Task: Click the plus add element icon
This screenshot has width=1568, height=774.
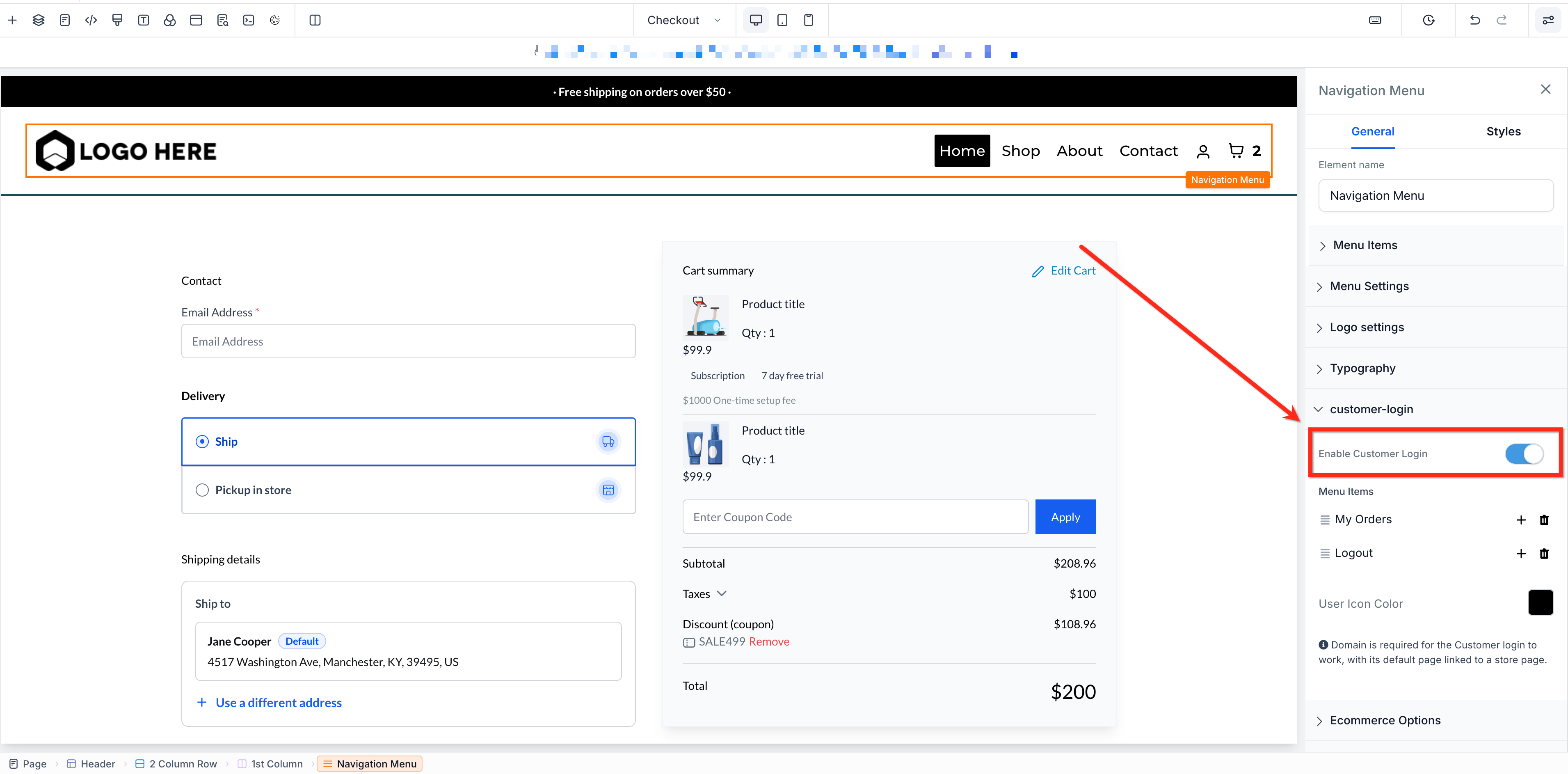Action: [12, 20]
